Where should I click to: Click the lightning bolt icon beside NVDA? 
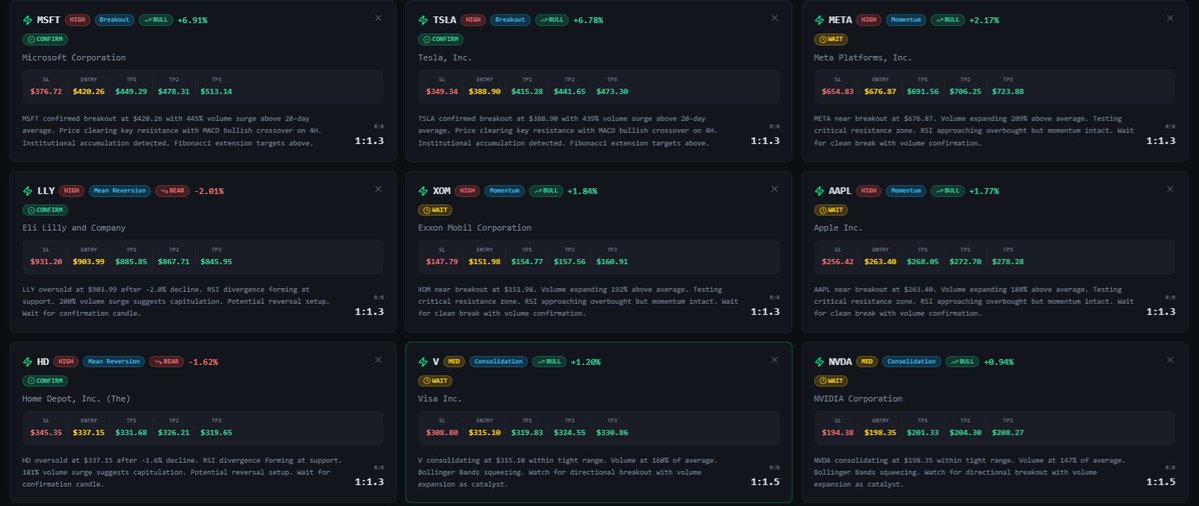(x=820, y=362)
